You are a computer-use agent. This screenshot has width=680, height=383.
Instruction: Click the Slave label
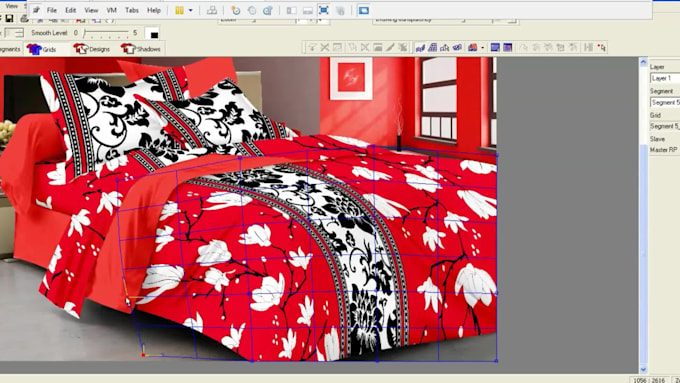point(657,139)
